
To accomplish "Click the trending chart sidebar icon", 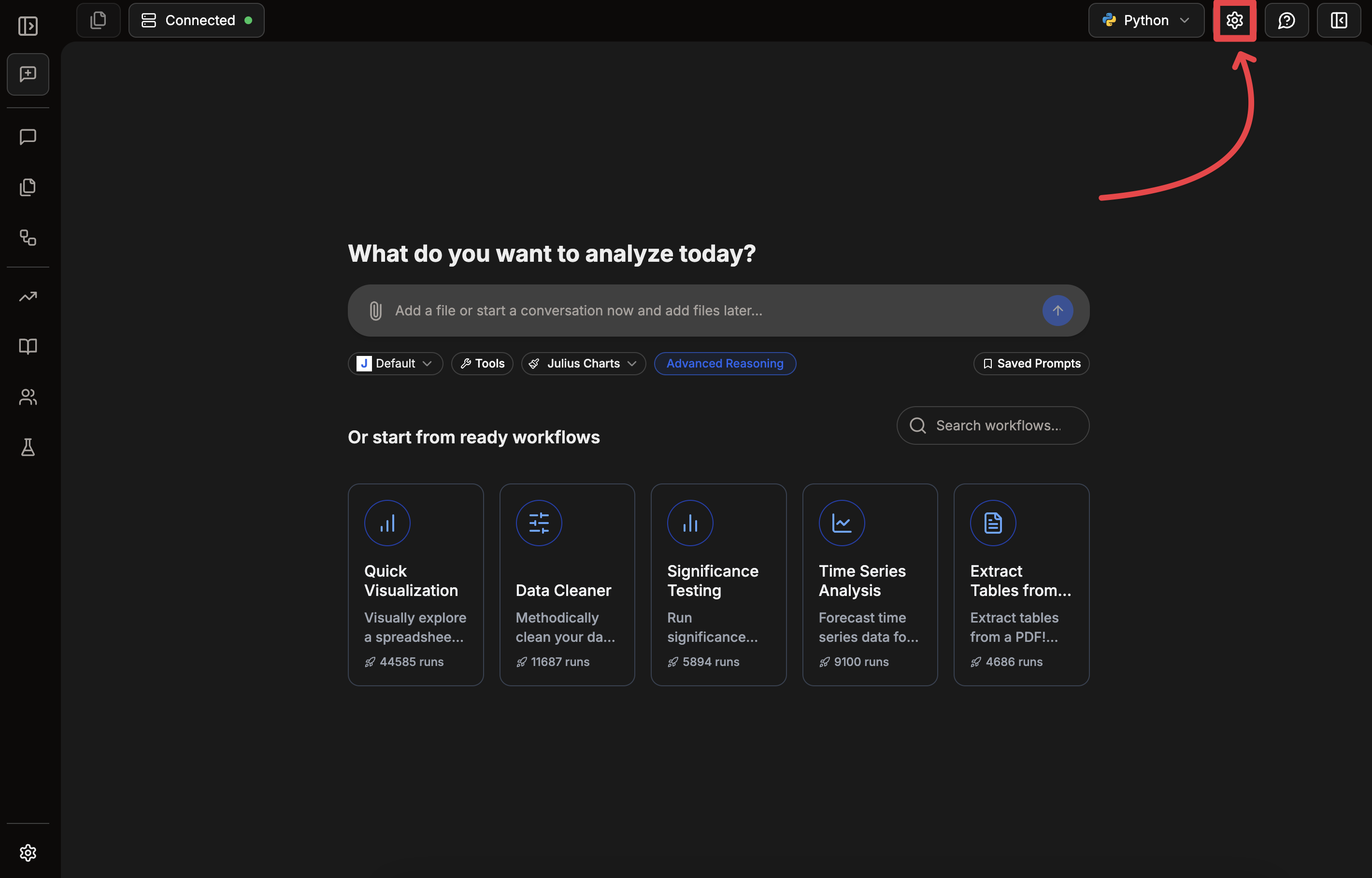I will [28, 297].
